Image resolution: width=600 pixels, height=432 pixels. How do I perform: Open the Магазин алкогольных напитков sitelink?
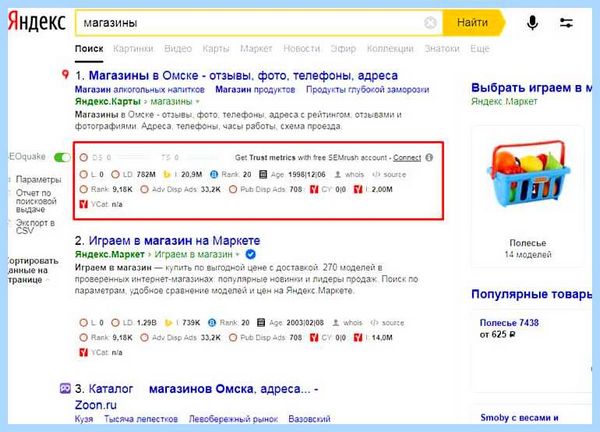point(140,90)
